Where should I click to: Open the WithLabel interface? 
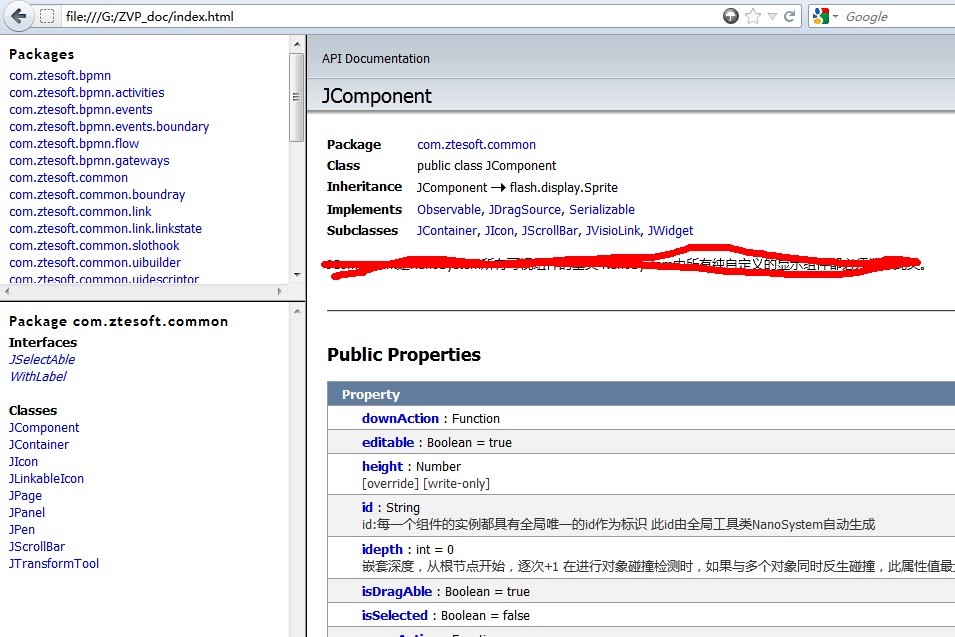coord(38,376)
